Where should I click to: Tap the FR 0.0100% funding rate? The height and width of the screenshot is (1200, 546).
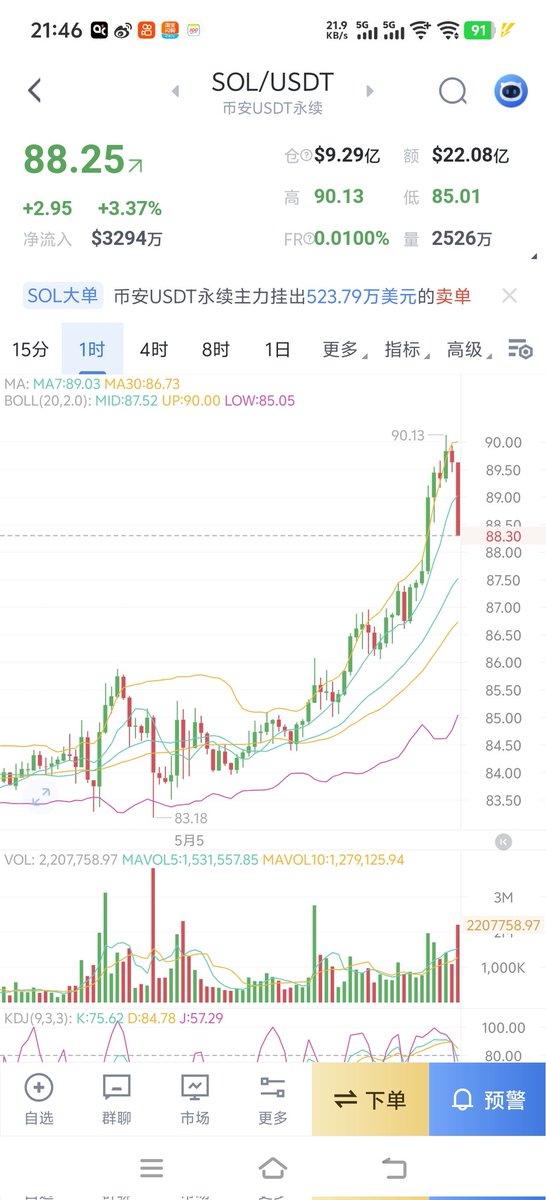(x=351, y=239)
